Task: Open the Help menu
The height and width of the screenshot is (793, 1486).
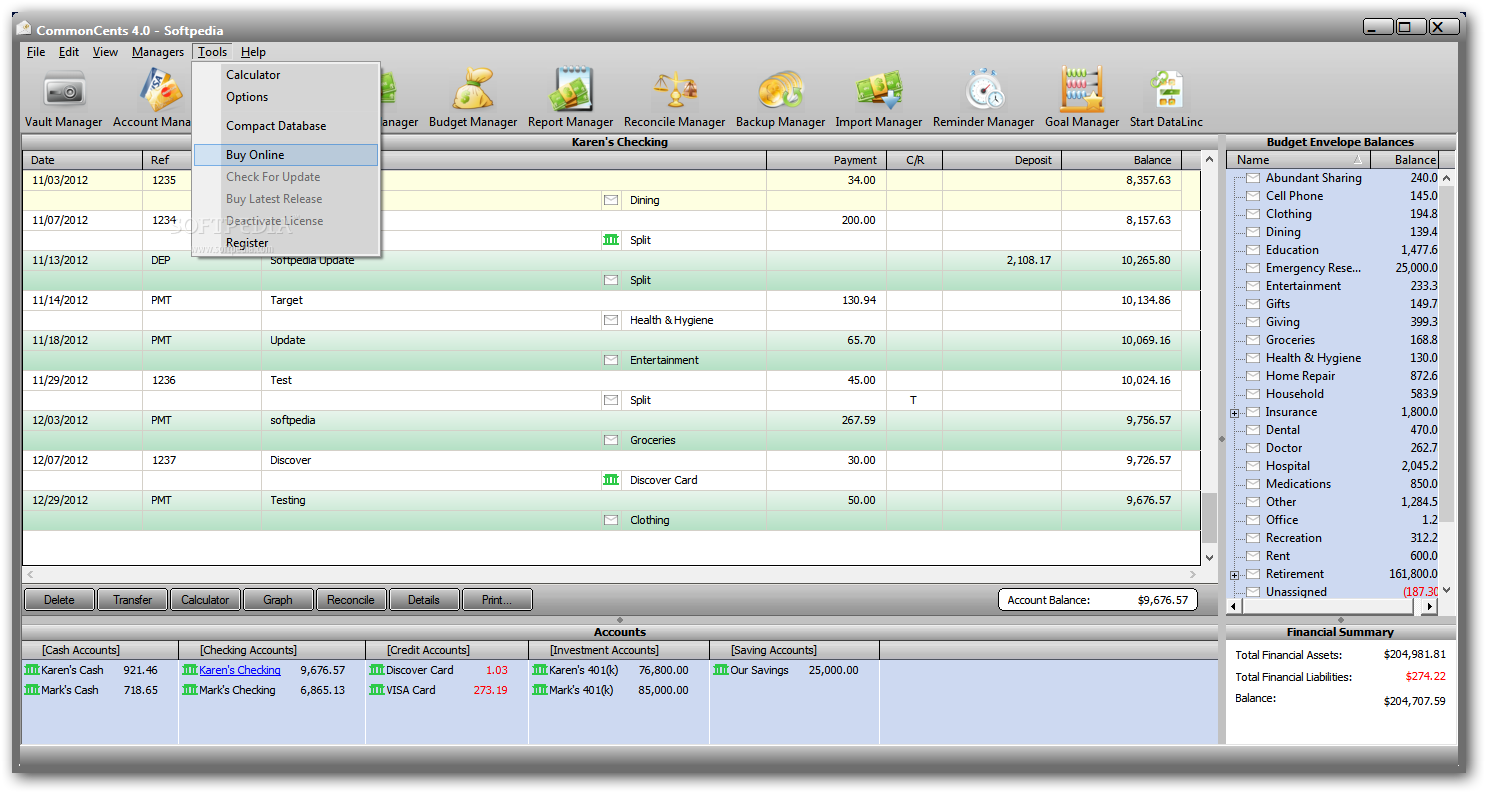Action: 253,52
